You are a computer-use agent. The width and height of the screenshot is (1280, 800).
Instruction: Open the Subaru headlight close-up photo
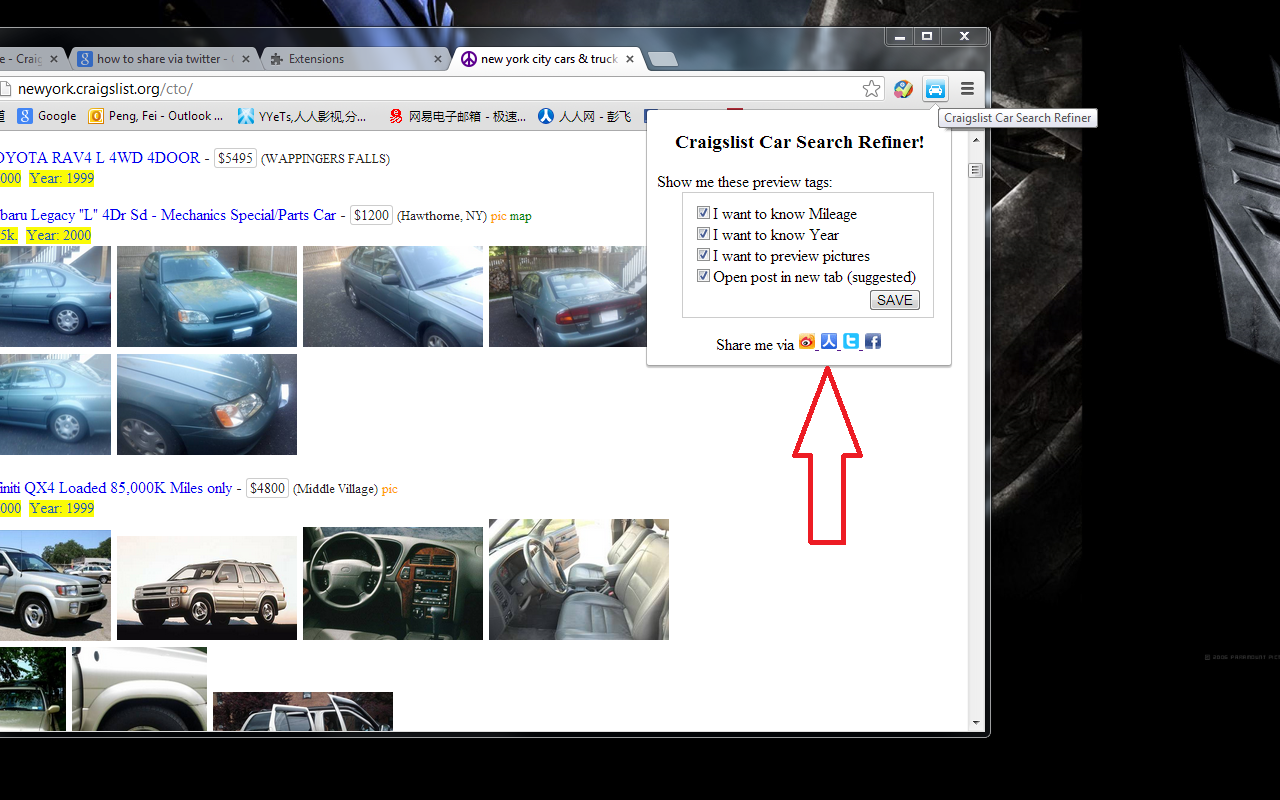[x=207, y=404]
